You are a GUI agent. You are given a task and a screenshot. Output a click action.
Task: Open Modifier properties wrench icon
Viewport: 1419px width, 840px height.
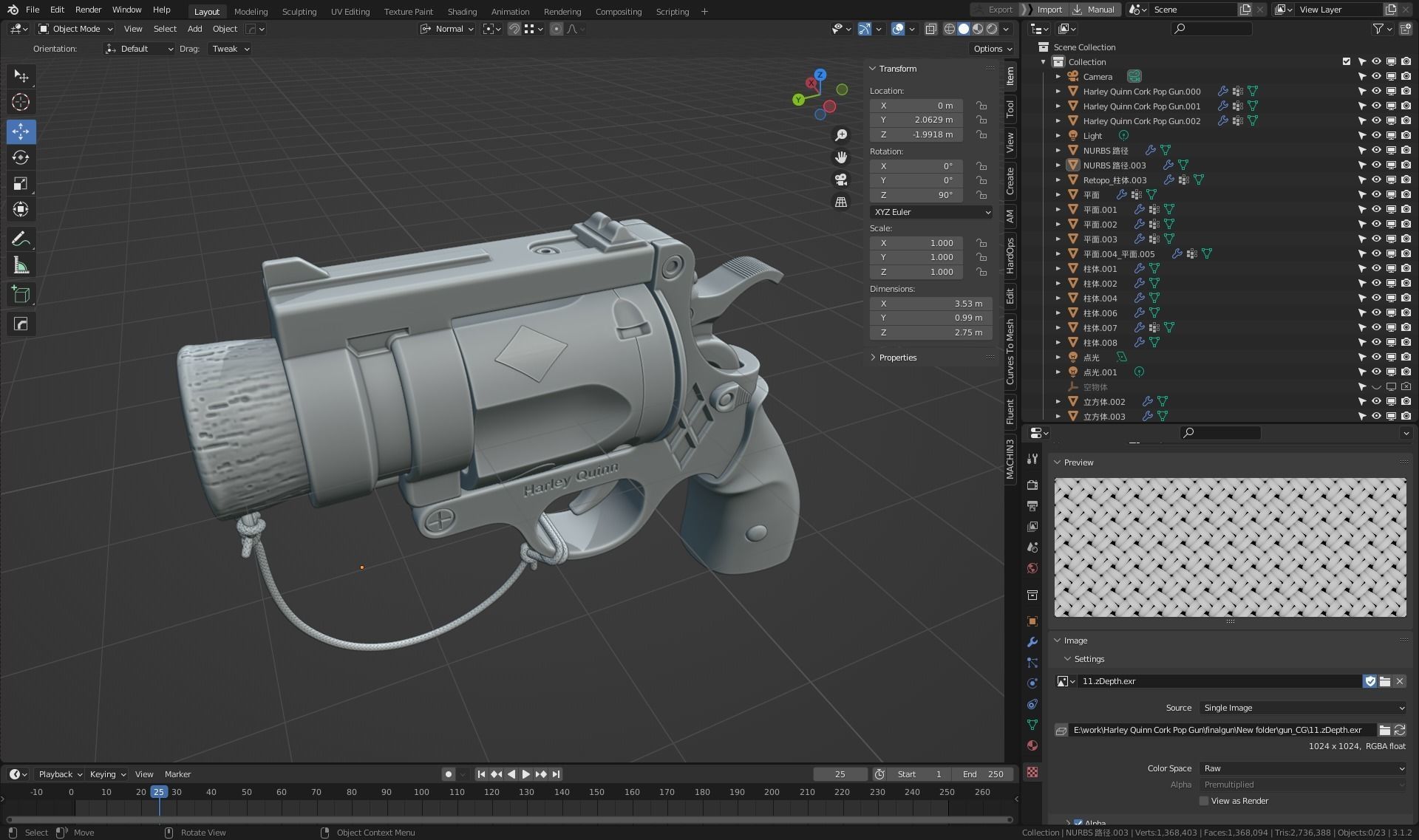pos(1032,641)
